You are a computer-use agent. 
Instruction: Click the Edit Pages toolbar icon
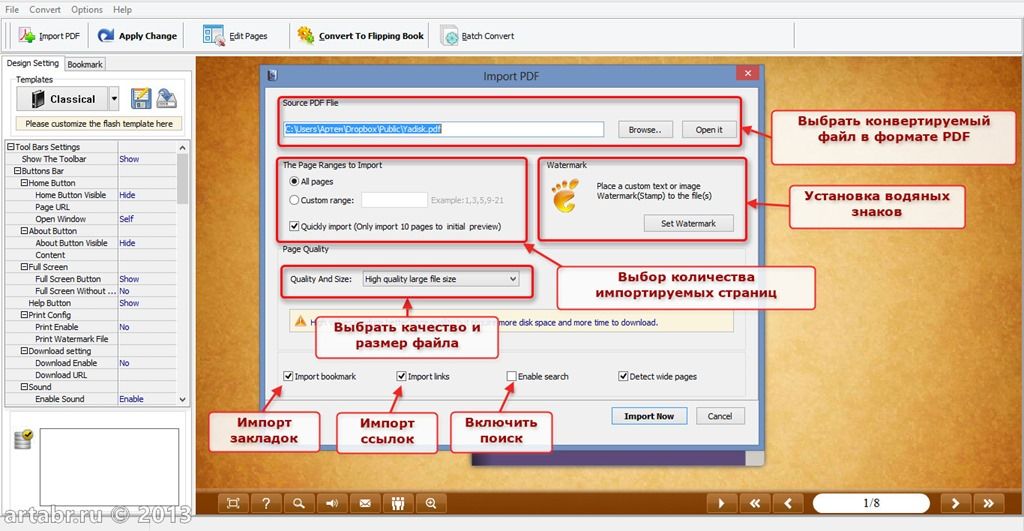213,36
